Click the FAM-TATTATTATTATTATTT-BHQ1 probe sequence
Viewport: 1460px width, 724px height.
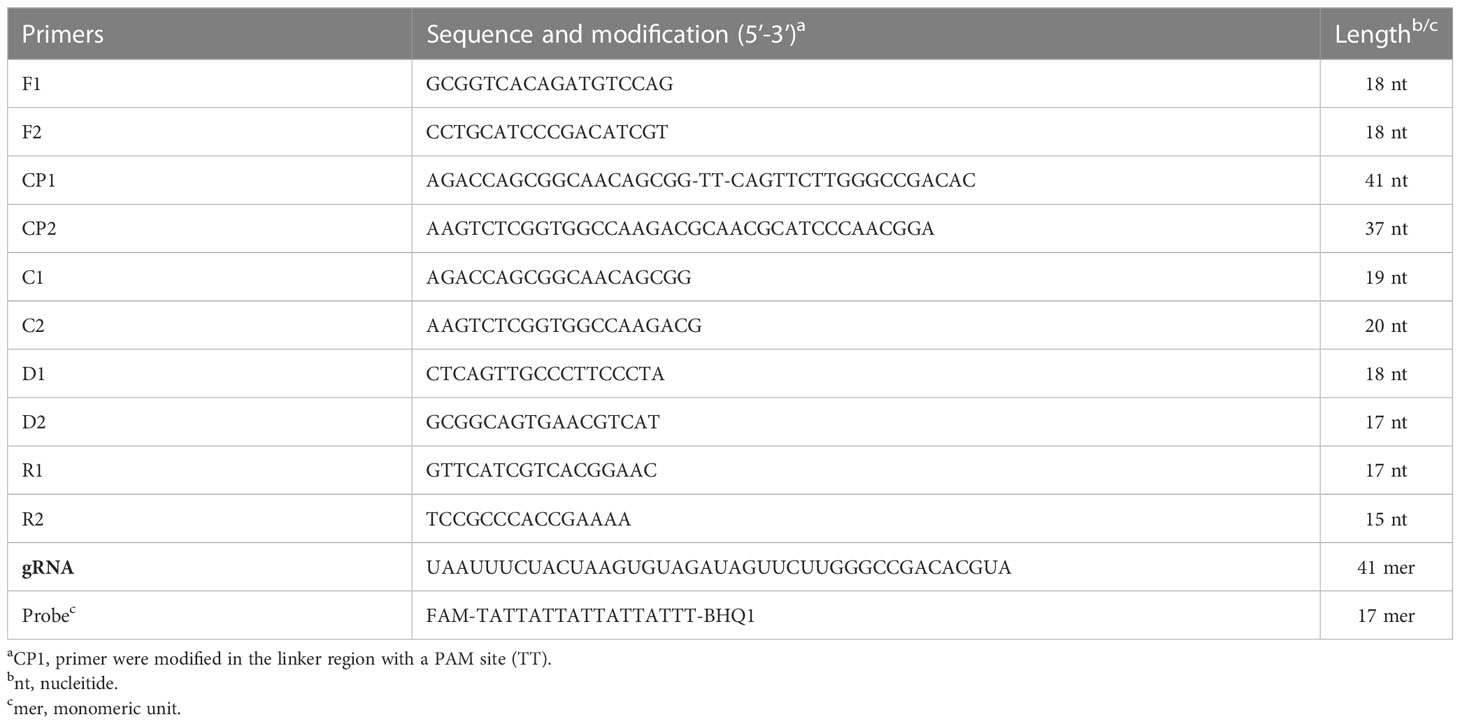[590, 616]
